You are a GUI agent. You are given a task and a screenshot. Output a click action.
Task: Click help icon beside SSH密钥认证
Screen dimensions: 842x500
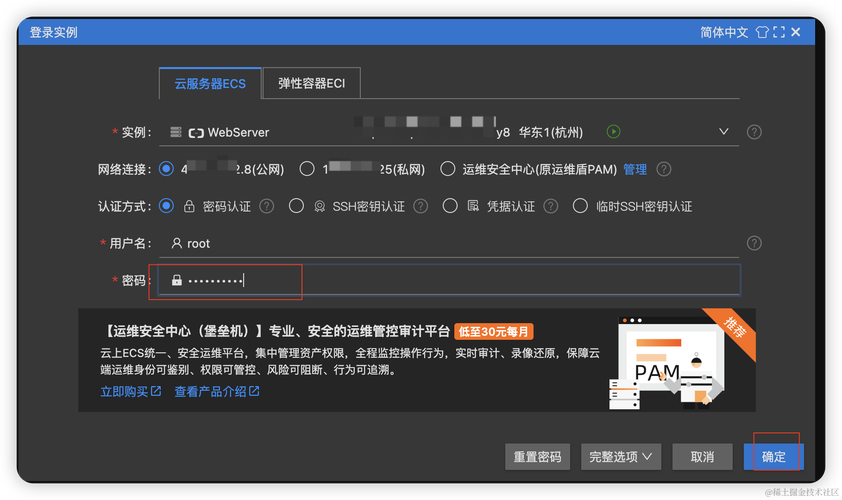point(420,206)
